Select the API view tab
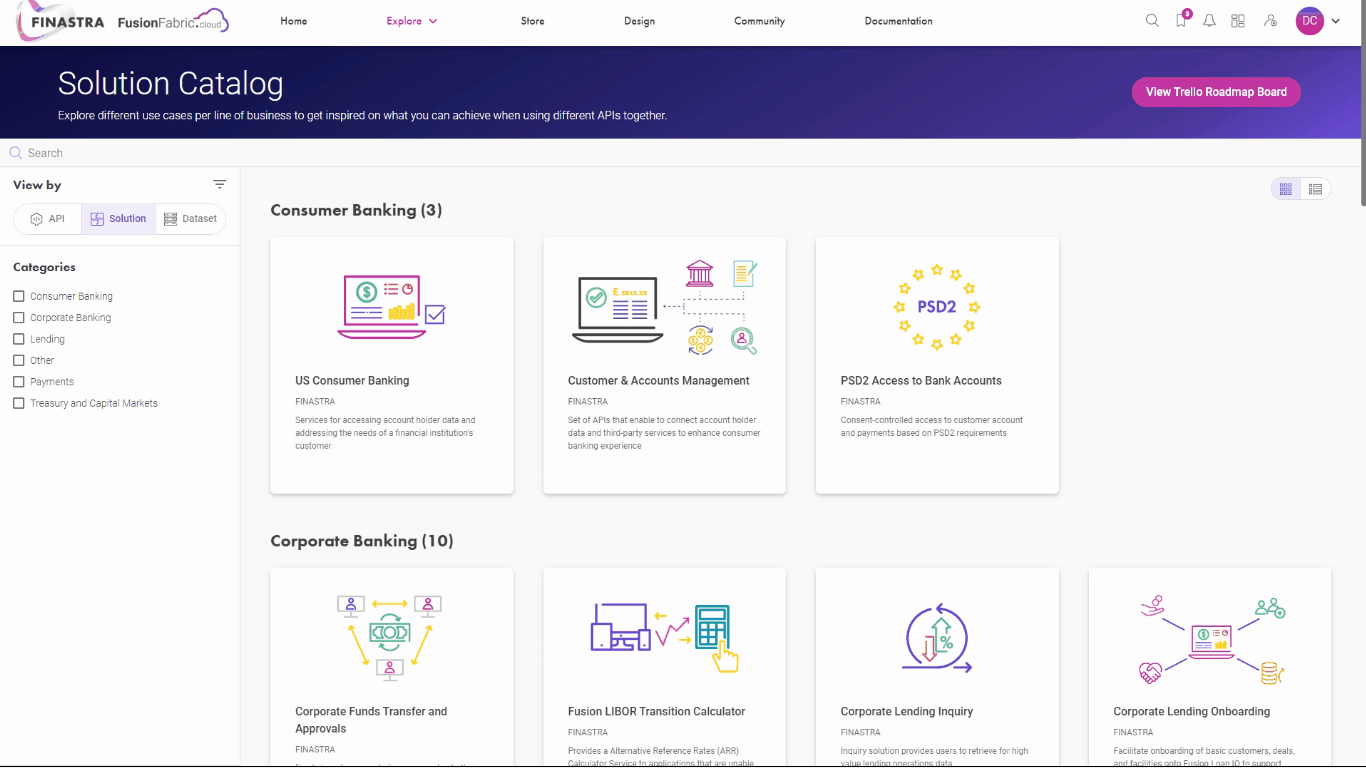Viewport: 1366px width, 768px height. pos(48,219)
